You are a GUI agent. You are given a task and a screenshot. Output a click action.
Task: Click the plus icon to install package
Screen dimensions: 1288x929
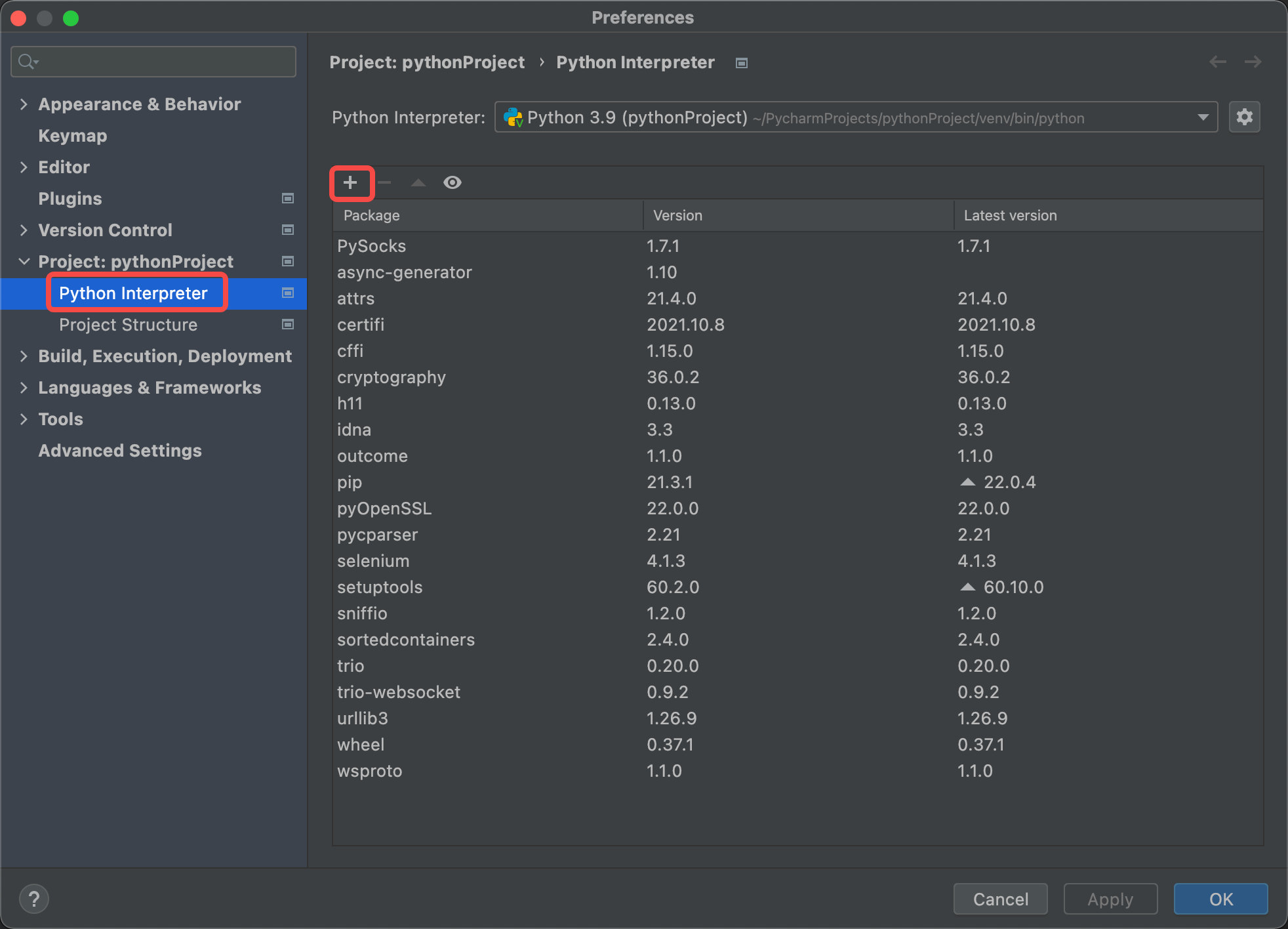coord(350,182)
